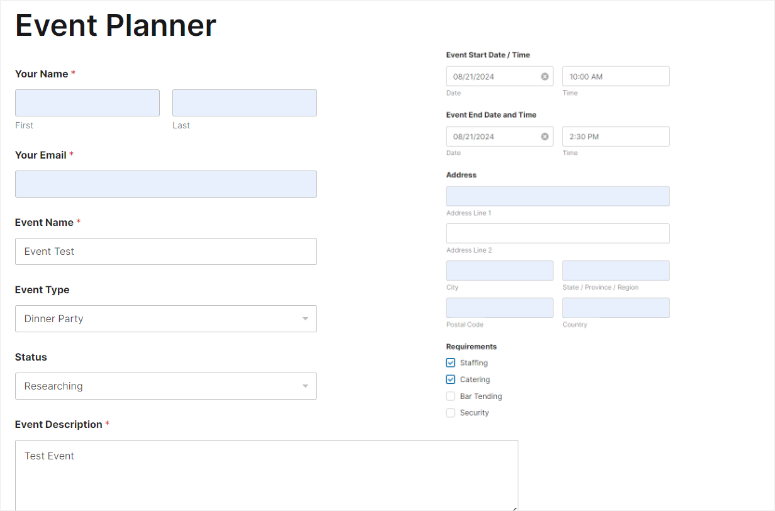
Task: Click the Security label text
Action: tap(474, 413)
